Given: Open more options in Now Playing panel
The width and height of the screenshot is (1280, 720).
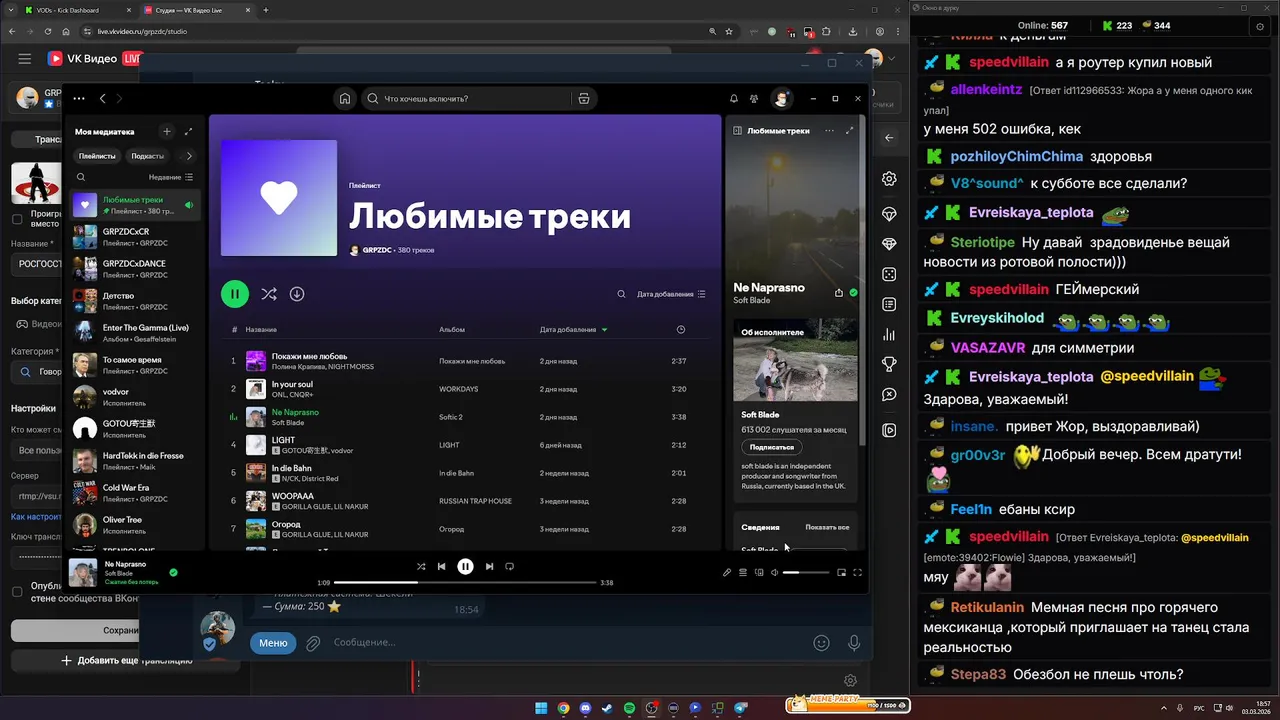Looking at the screenshot, I should pyautogui.click(x=829, y=131).
